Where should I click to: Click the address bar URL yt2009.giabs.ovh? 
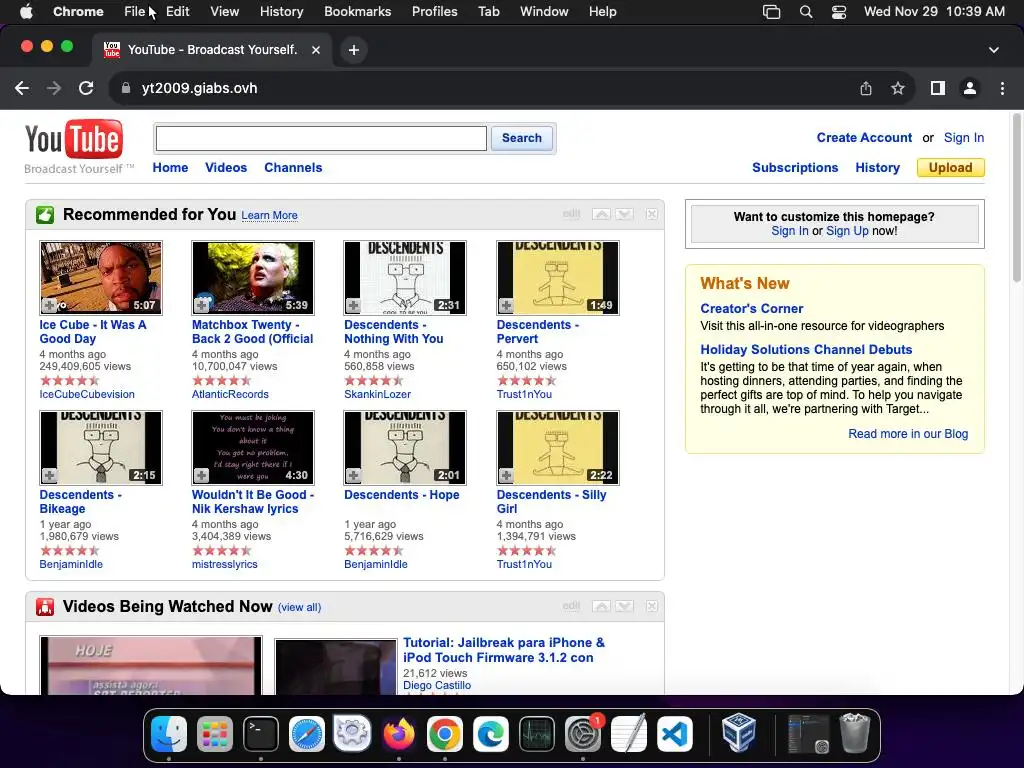point(199,88)
